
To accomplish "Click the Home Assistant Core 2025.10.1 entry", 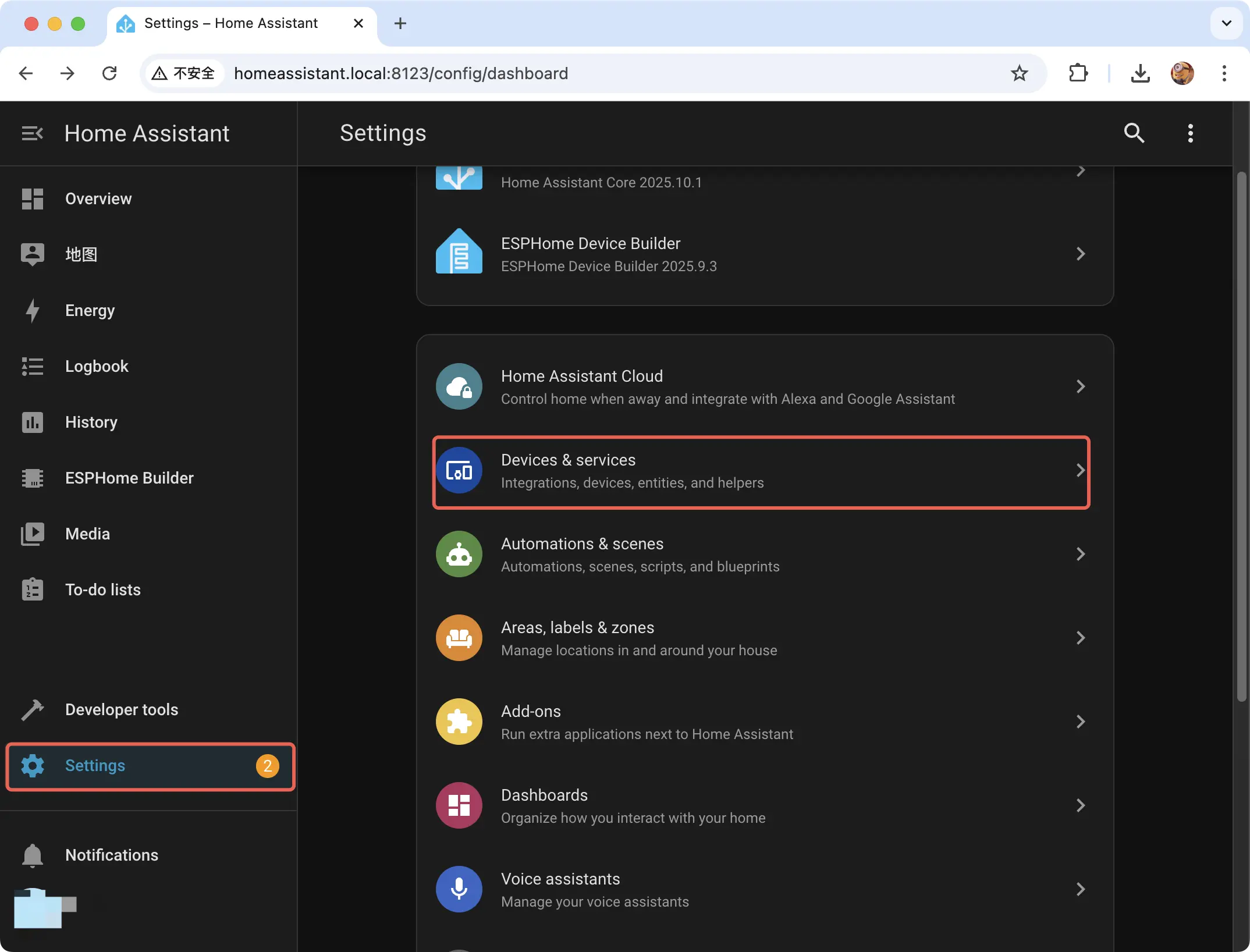I will 601,182.
